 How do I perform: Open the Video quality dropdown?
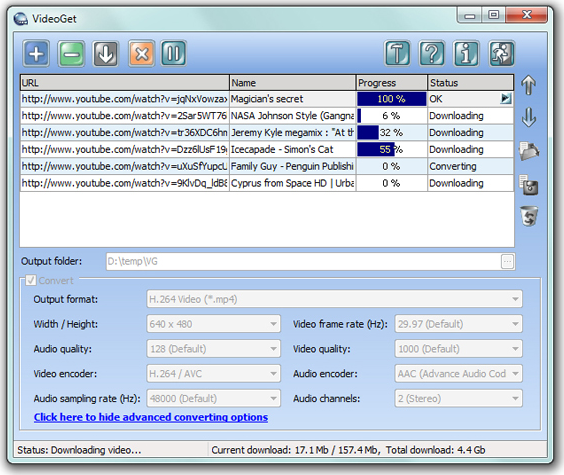point(458,349)
